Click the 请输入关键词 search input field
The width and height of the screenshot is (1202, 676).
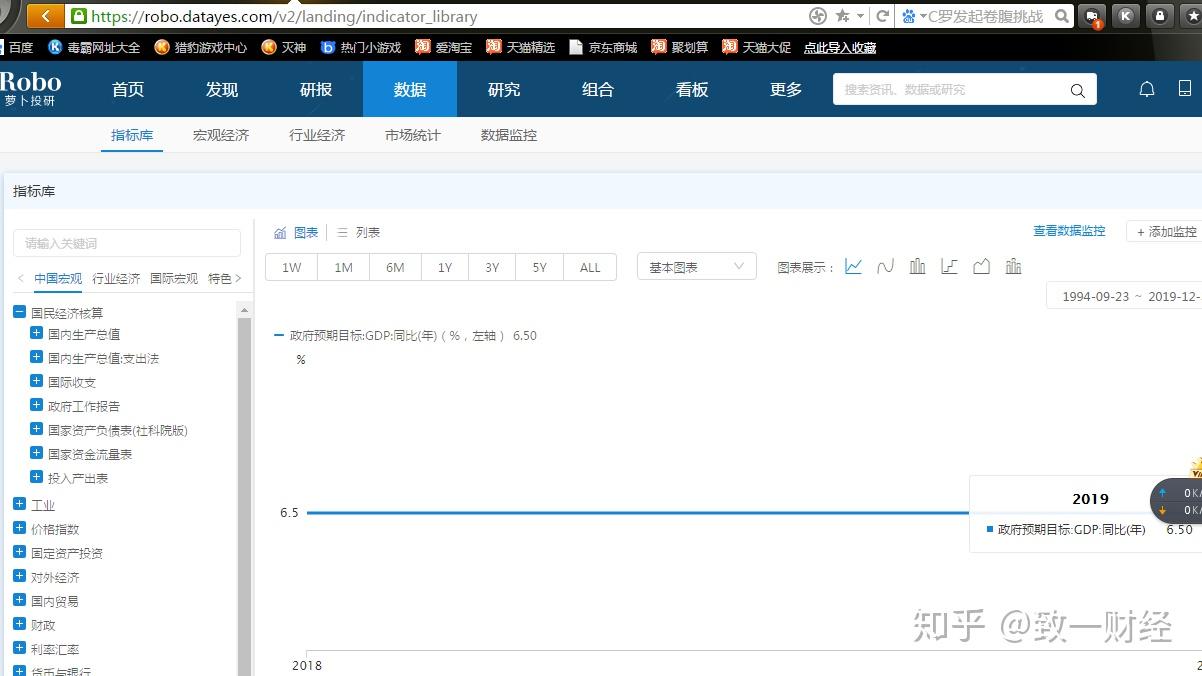[x=126, y=243]
